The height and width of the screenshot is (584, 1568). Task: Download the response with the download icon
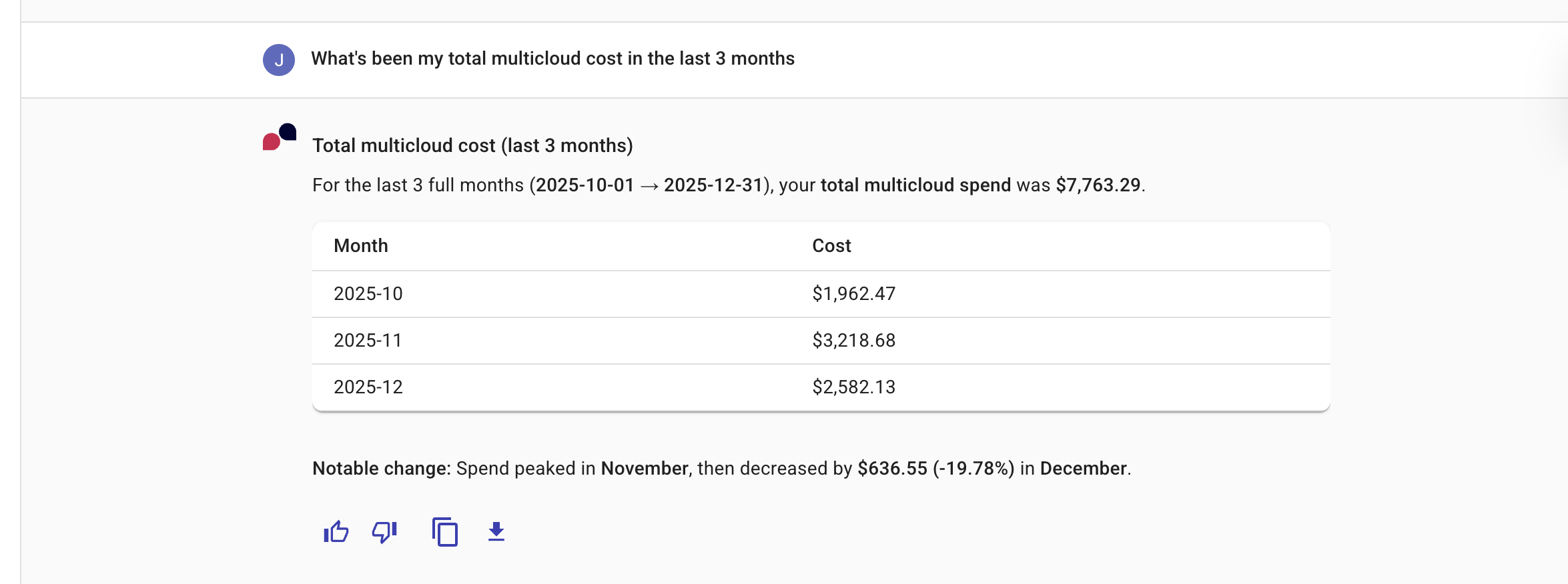496,532
